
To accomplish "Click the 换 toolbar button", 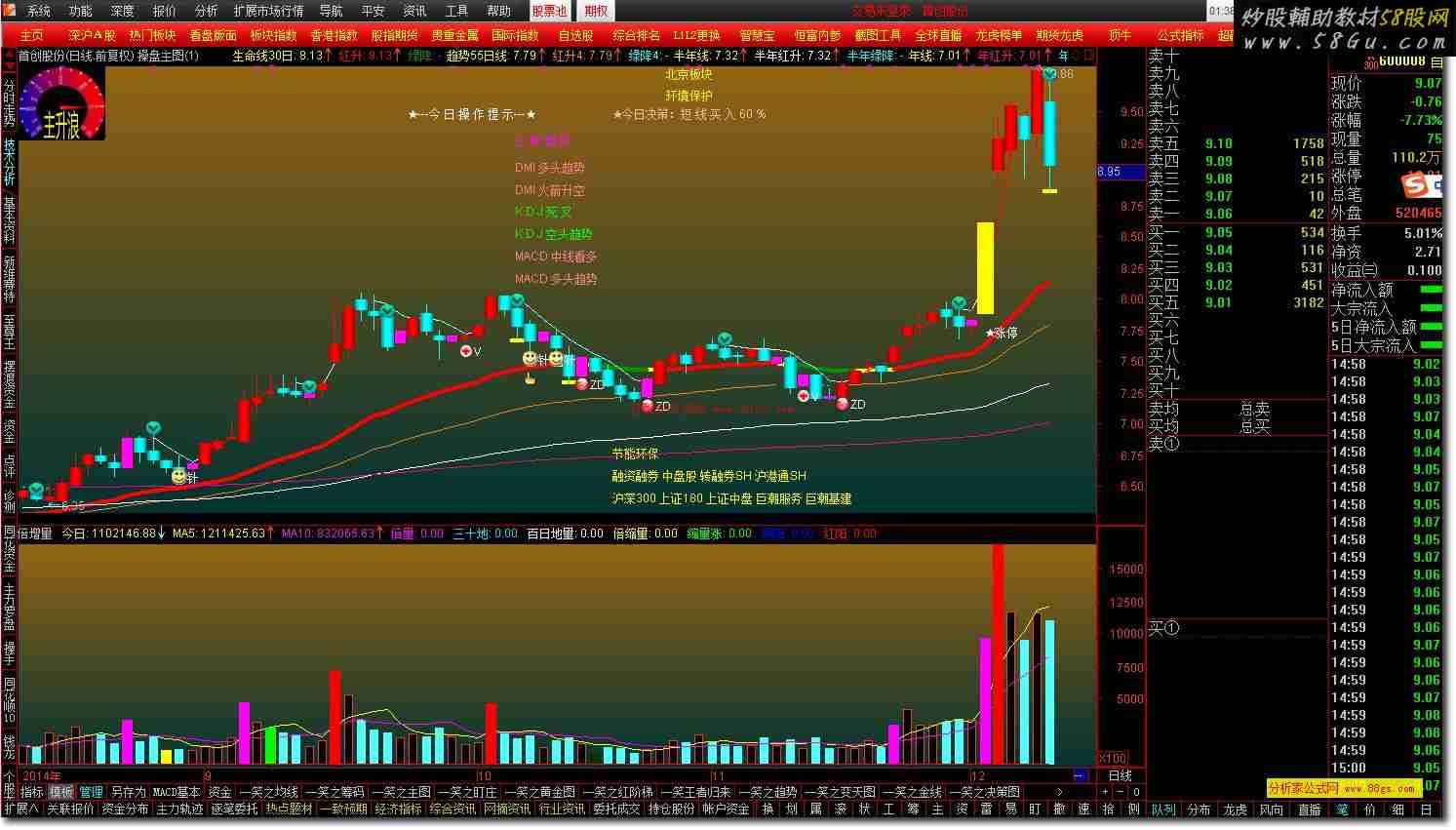I will coord(767,809).
